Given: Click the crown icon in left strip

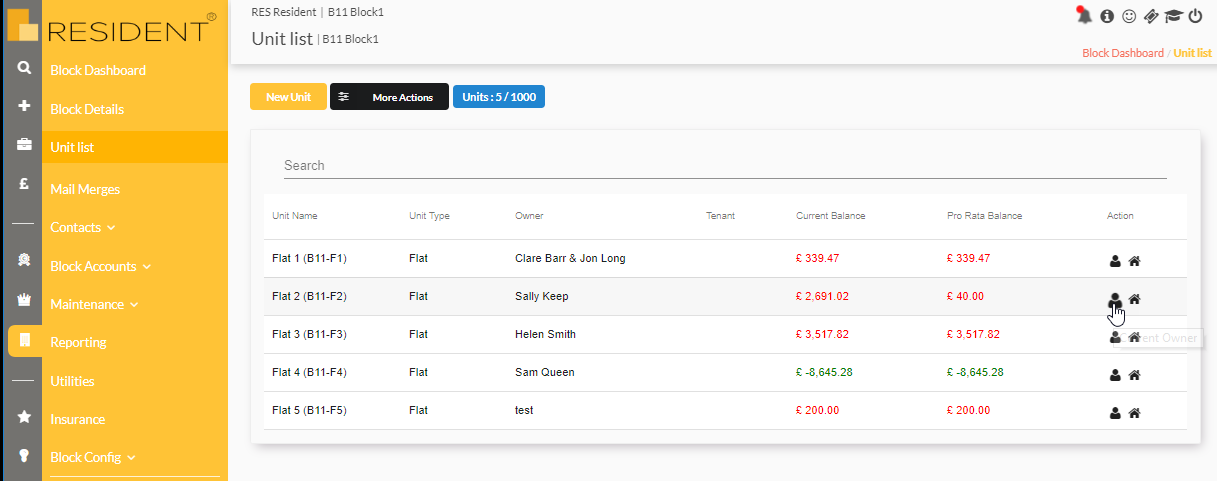Looking at the screenshot, I should (24, 299).
